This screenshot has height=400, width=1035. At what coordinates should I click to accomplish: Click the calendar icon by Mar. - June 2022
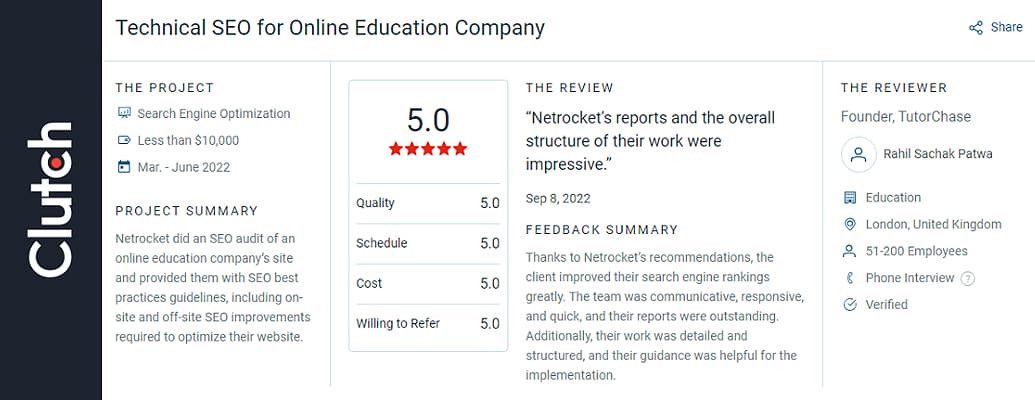[124, 166]
